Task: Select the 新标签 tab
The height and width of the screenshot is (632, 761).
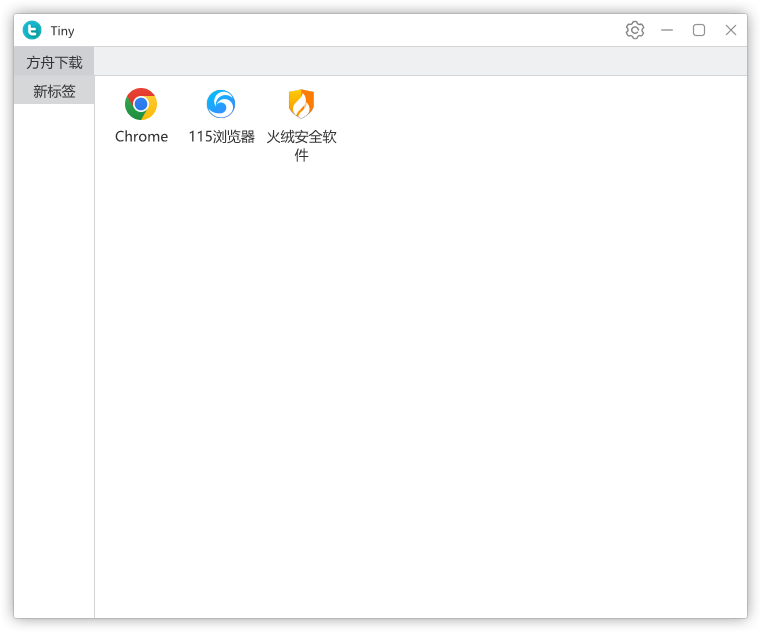Action: [x=54, y=91]
